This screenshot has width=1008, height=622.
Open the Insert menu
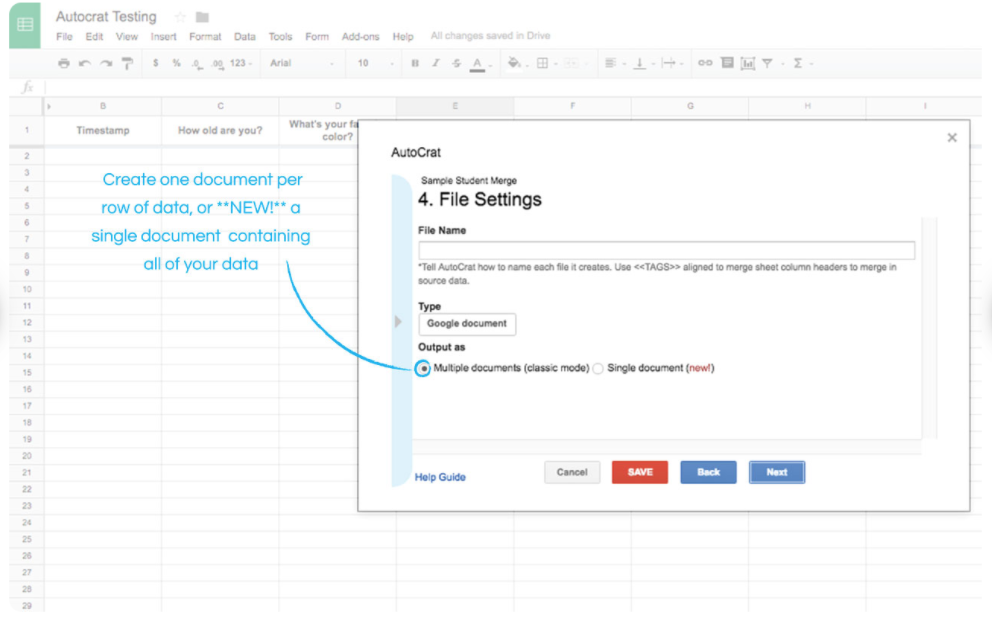pos(163,37)
